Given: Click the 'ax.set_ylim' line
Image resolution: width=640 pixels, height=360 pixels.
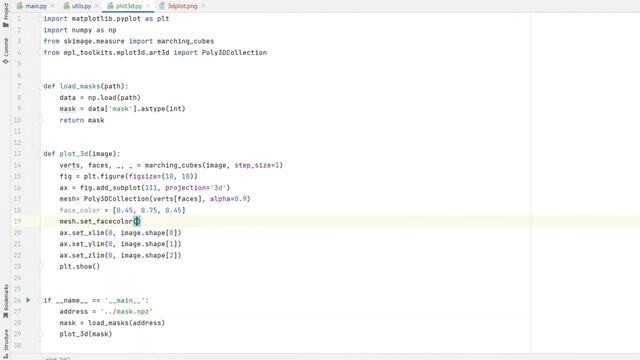Looking at the screenshot, I should tap(120, 244).
